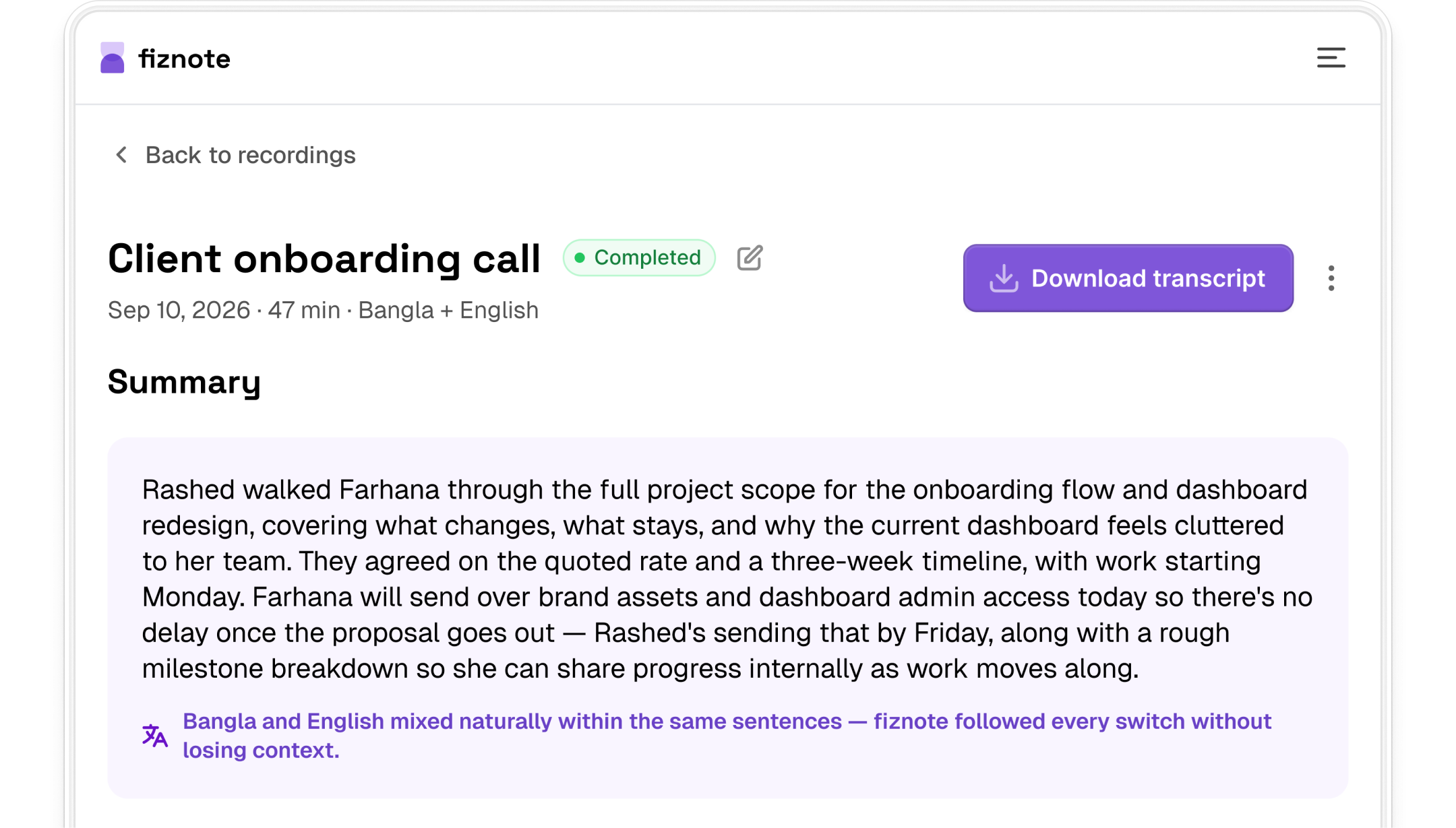Select the Client onboarding call title
Viewport: 1456px width, 828px height.
[x=324, y=259]
